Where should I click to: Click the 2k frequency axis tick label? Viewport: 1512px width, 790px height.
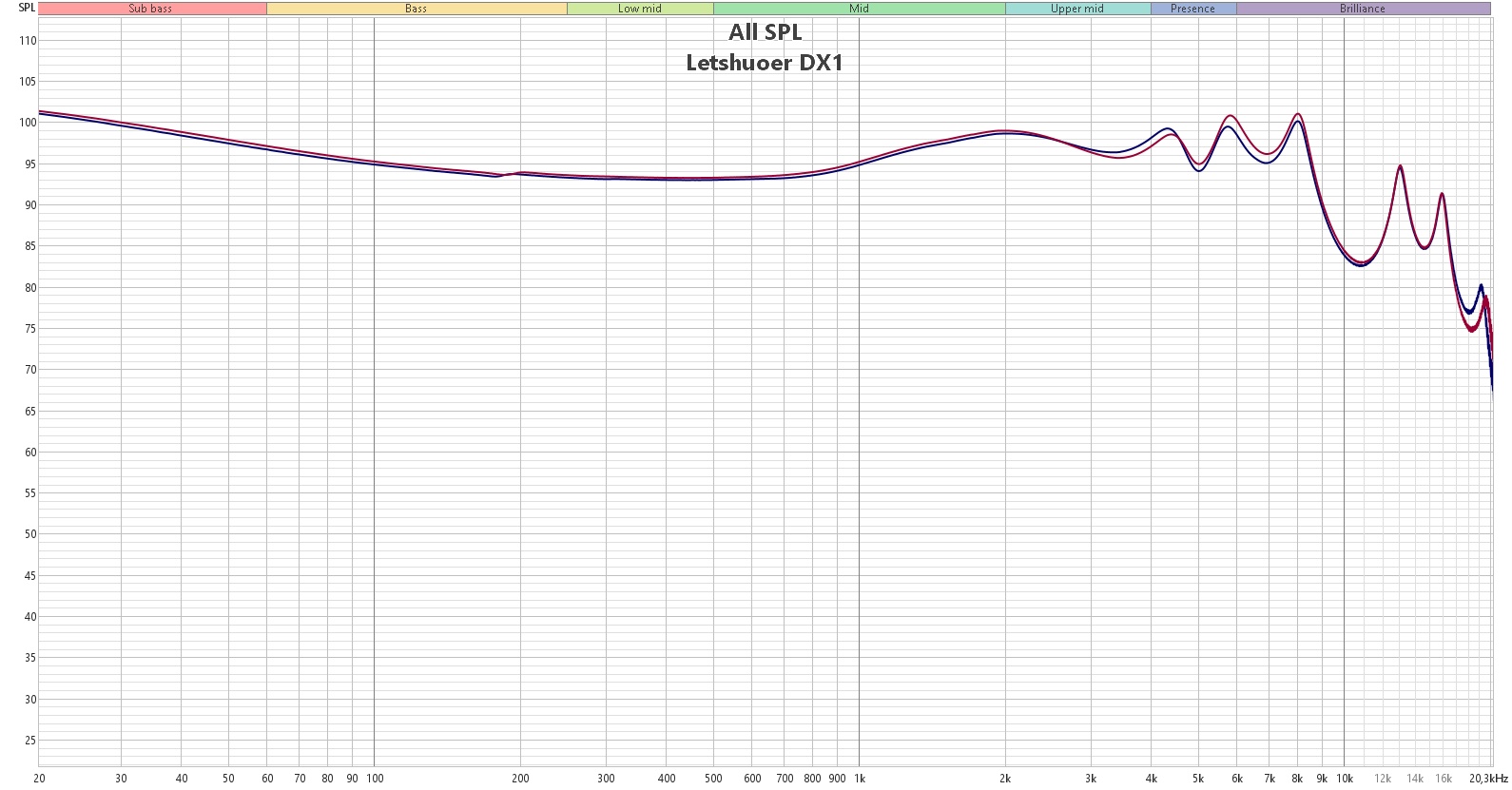point(1005,779)
